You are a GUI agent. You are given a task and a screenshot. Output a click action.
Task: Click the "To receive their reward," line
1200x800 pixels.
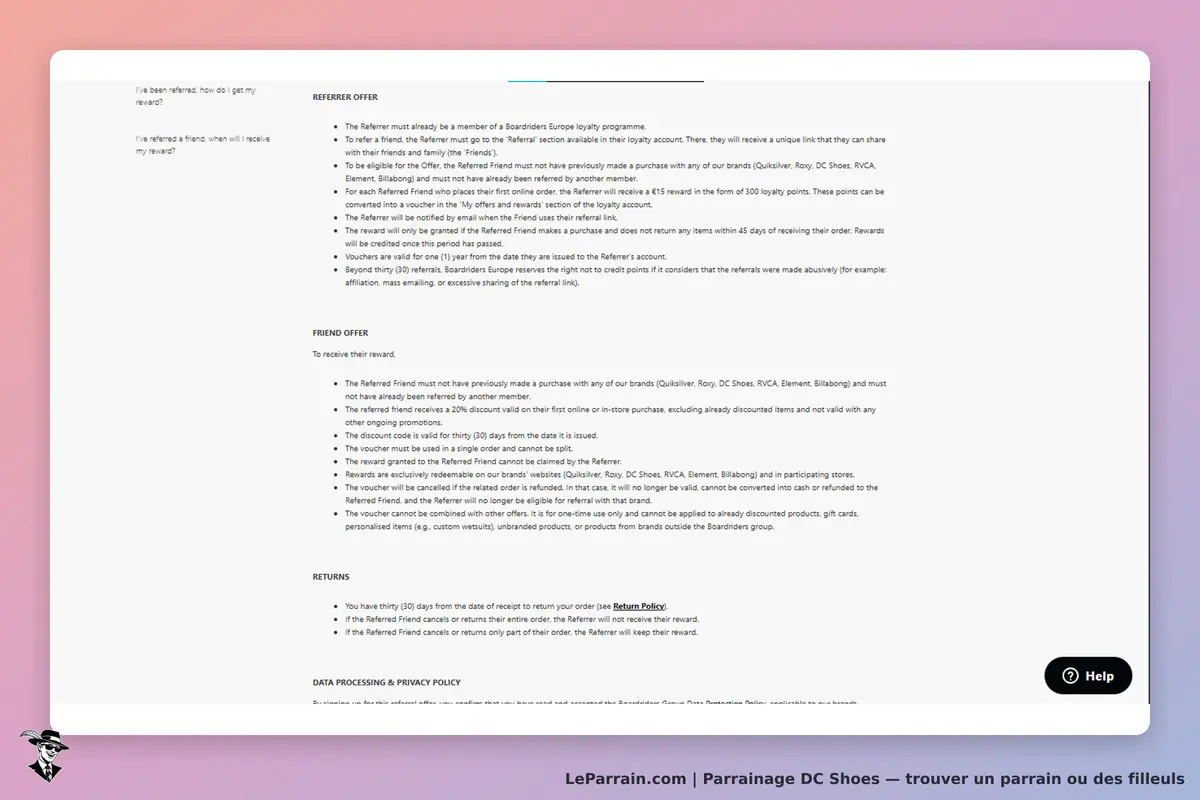354,354
